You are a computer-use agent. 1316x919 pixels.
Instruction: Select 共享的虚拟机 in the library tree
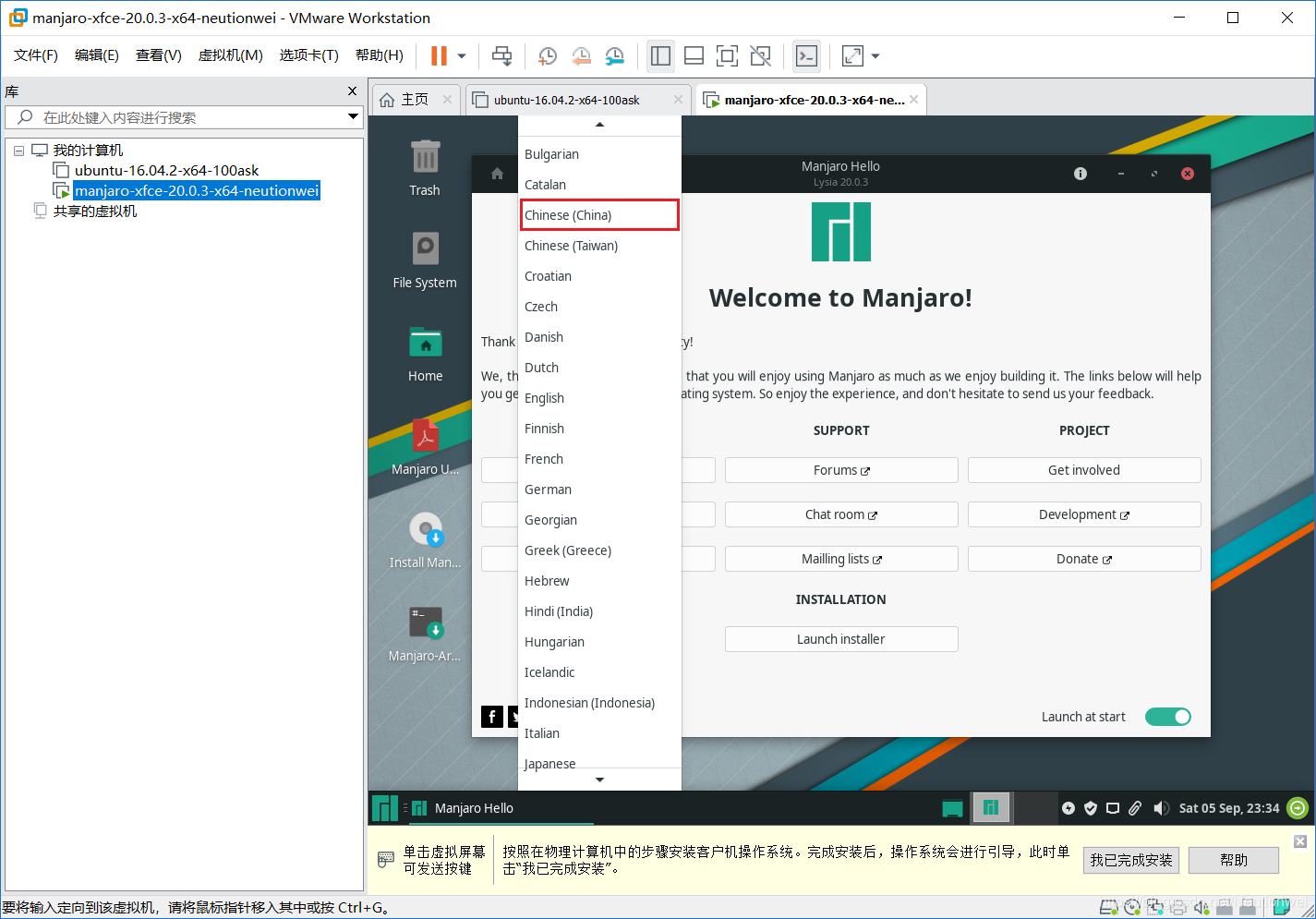(94, 212)
